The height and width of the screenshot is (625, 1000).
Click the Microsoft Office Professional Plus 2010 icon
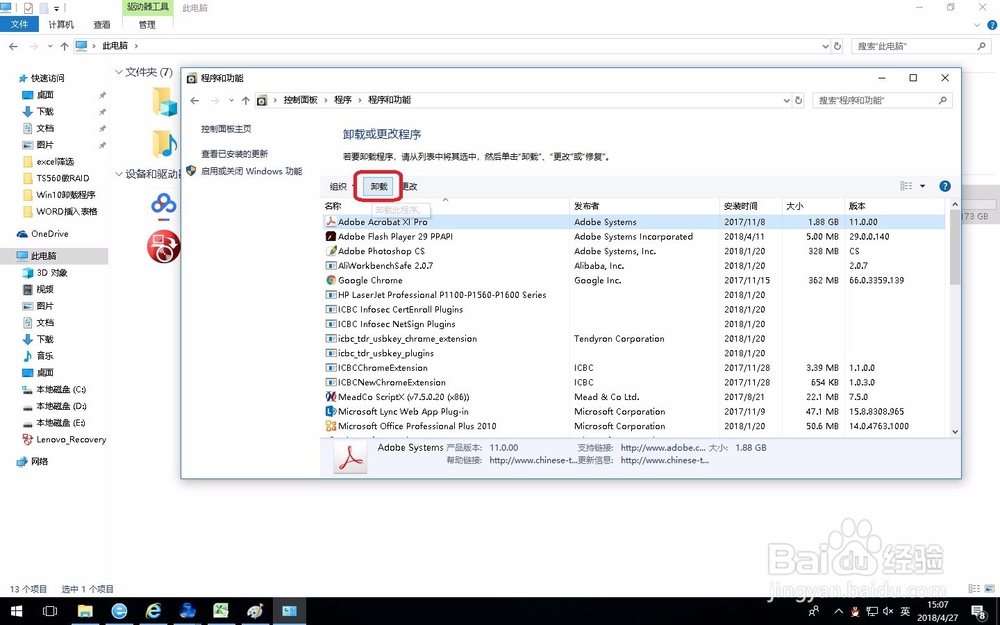[330, 426]
